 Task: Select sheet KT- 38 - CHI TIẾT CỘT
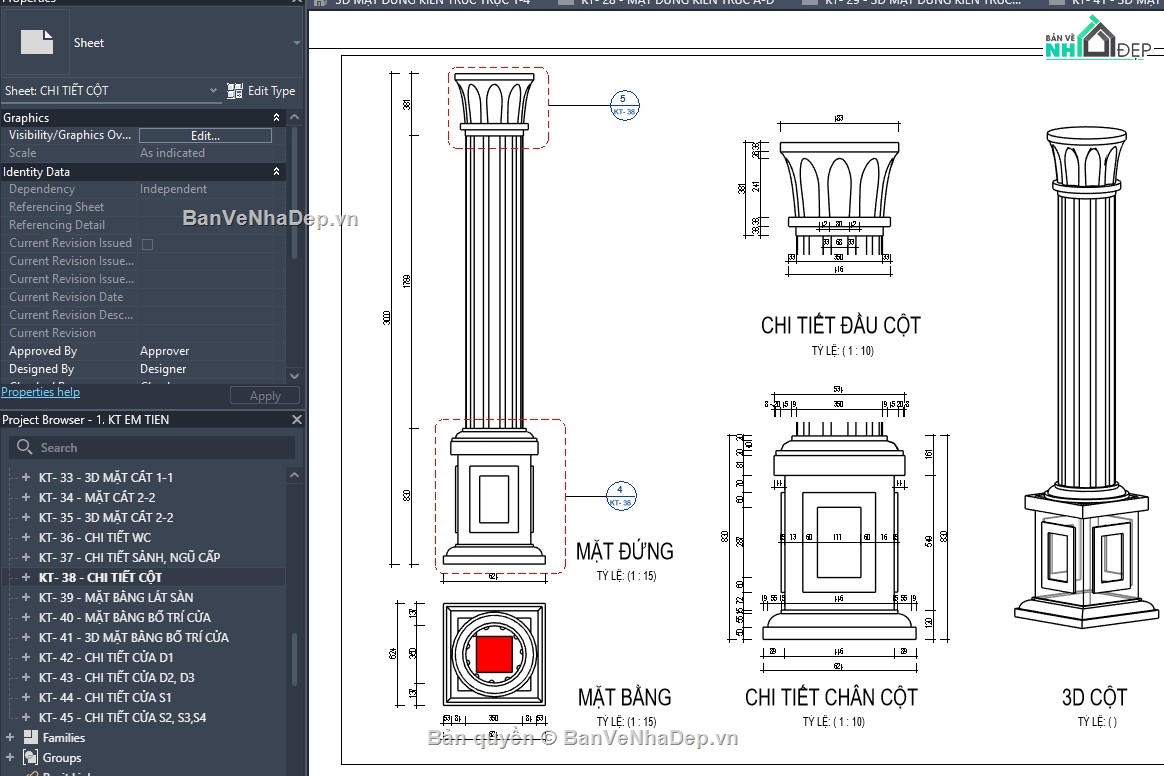point(100,577)
